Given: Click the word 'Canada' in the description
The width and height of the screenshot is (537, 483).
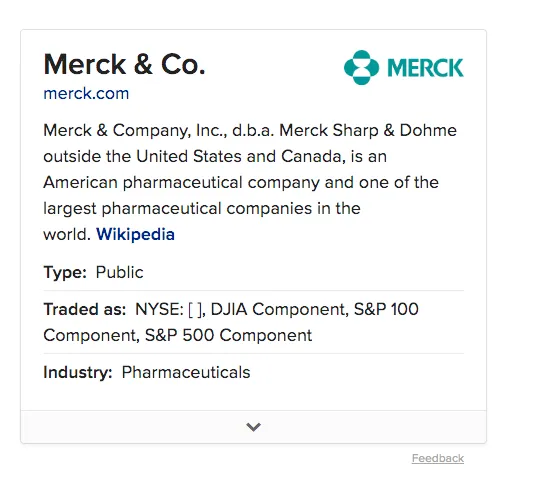Looking at the screenshot, I should (311, 157).
